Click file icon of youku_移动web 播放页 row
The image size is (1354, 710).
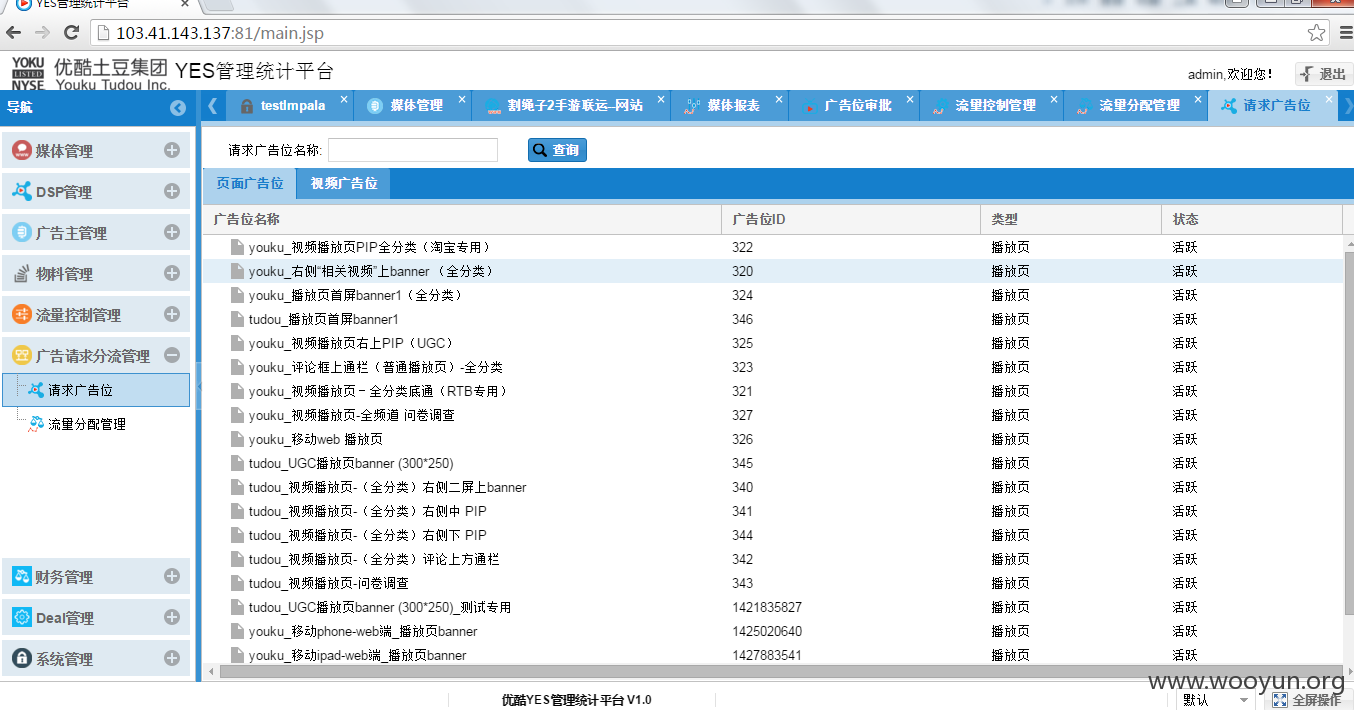tap(237, 439)
